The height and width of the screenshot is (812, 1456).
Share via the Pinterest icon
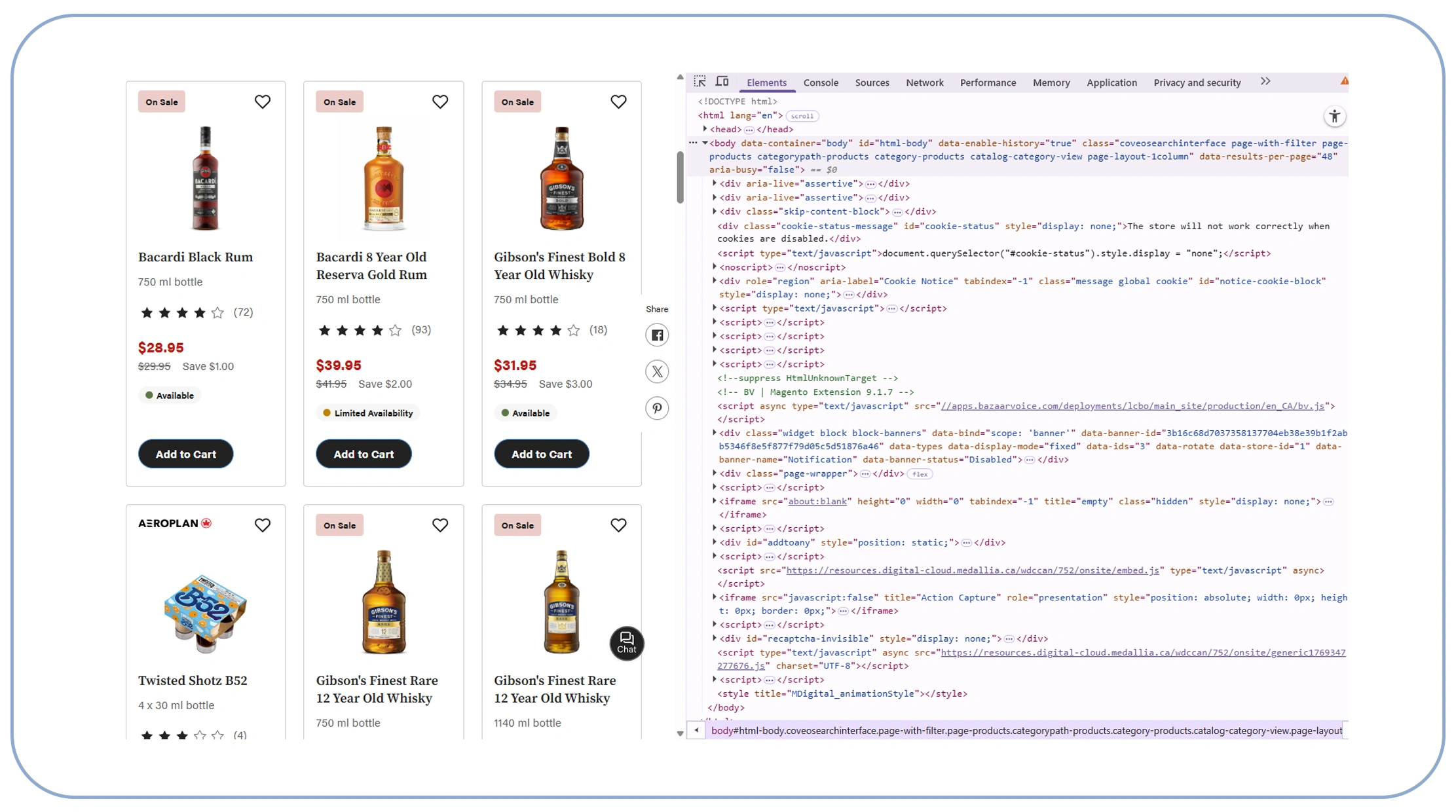(x=657, y=408)
